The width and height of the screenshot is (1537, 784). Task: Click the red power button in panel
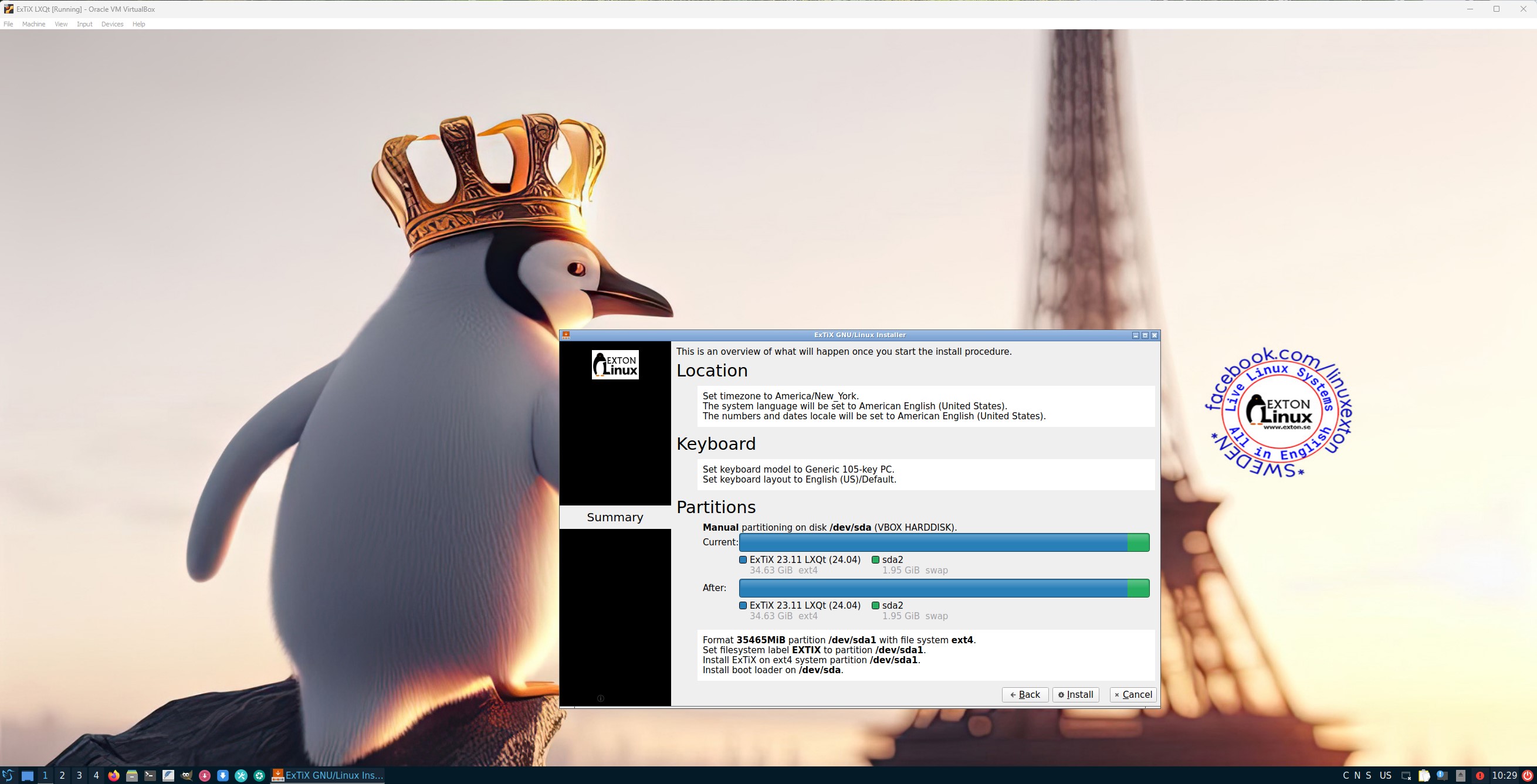tap(1528, 776)
